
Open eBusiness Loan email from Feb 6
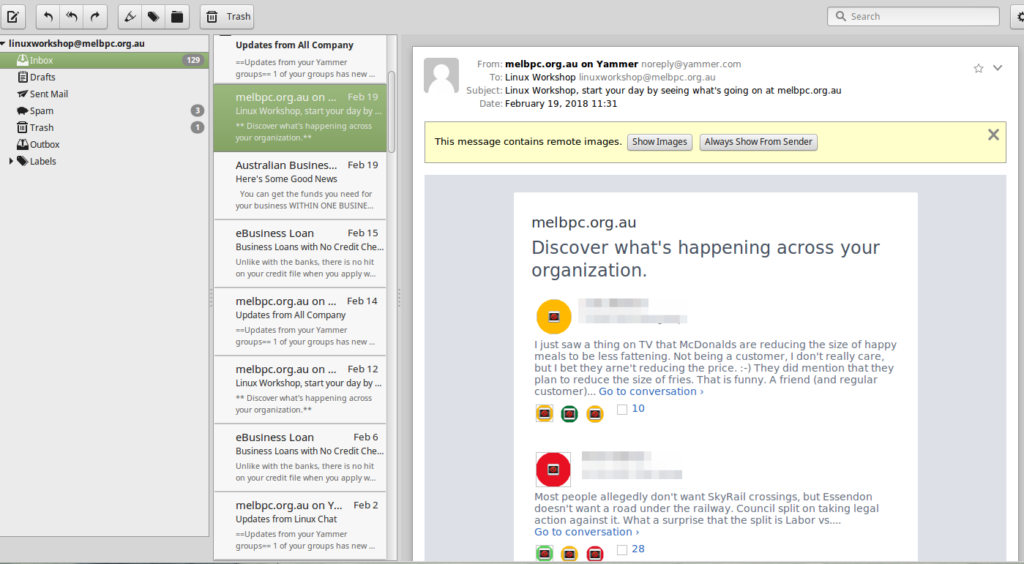pyautogui.click(x=300, y=457)
